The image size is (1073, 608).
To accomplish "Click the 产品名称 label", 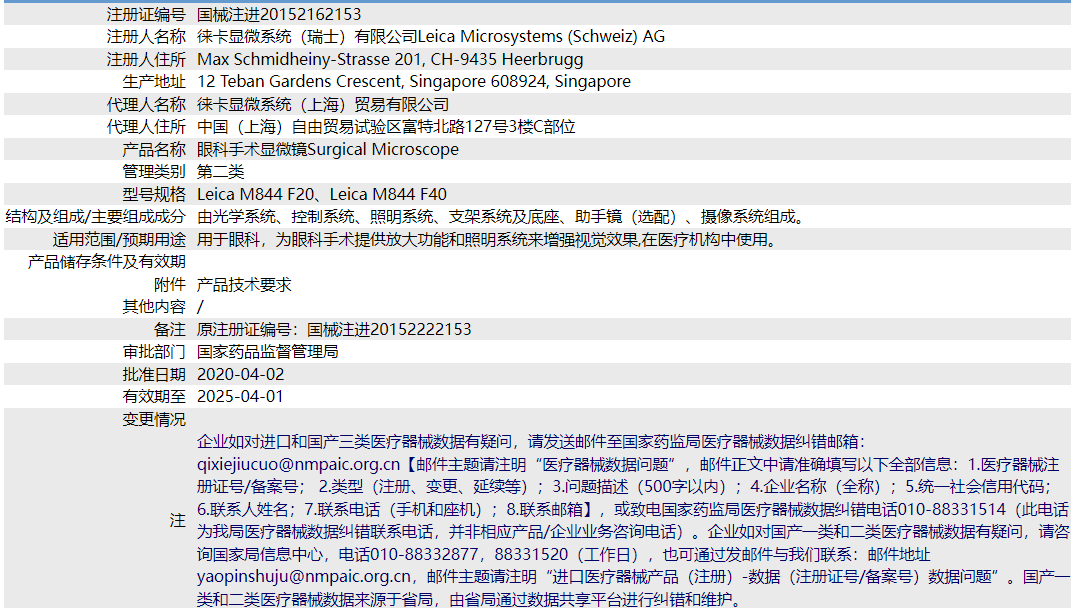I will click(154, 149).
